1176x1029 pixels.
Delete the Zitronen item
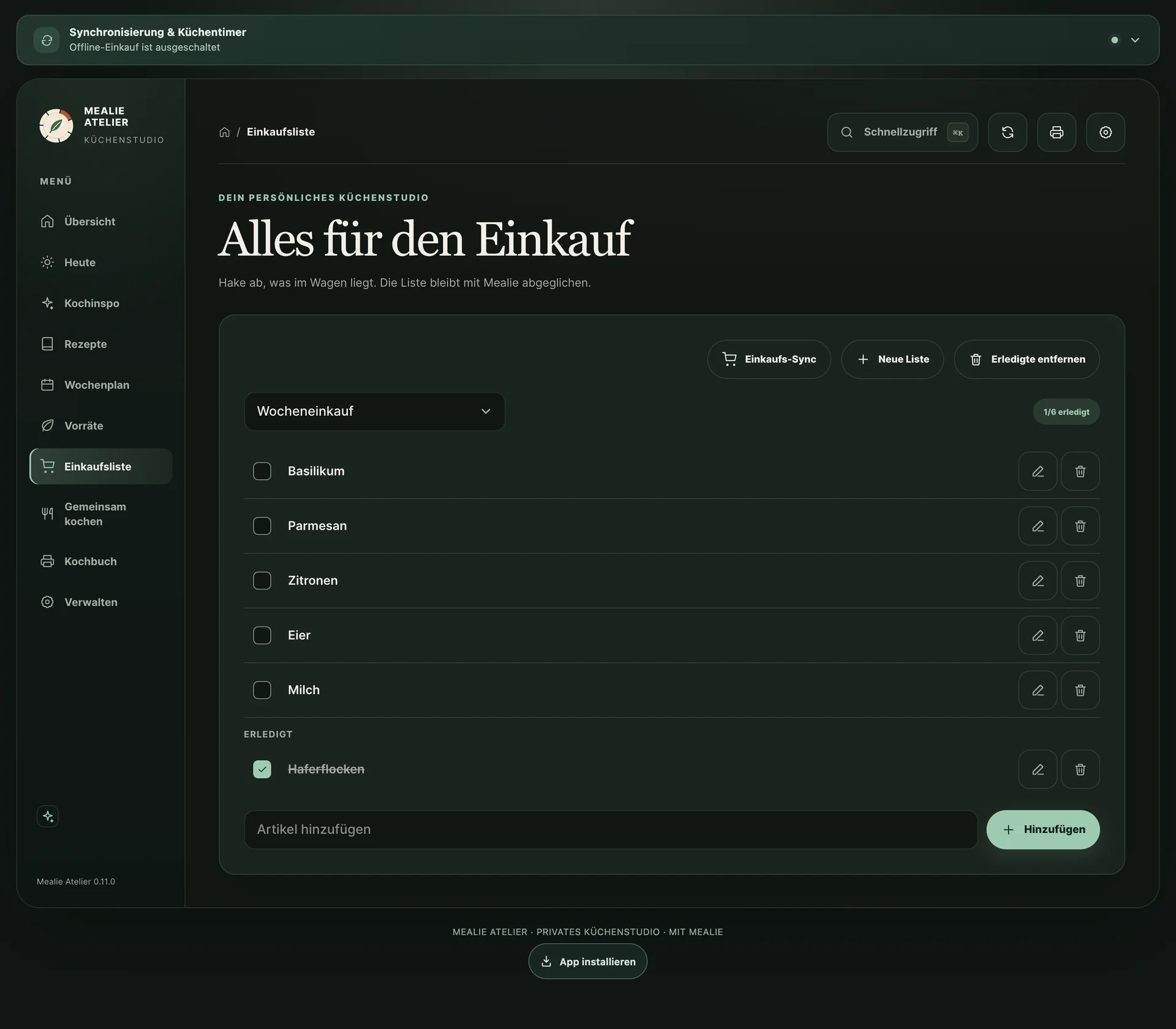pos(1080,581)
